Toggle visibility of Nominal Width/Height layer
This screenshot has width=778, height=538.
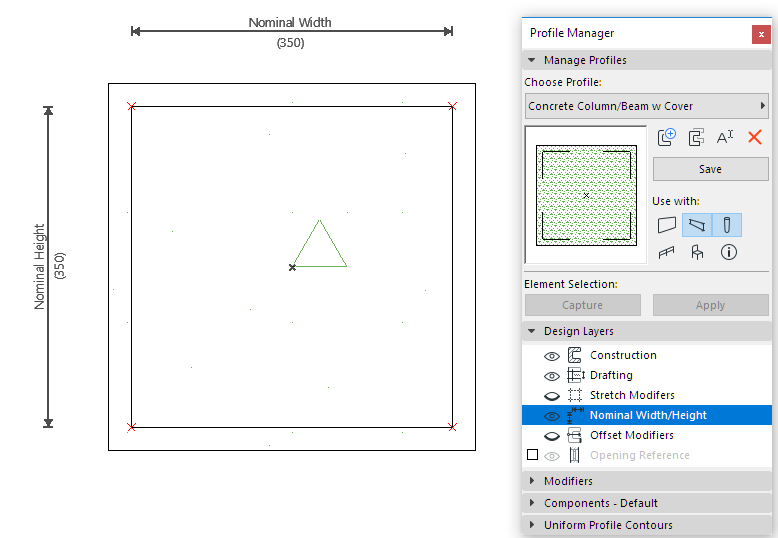click(552, 416)
